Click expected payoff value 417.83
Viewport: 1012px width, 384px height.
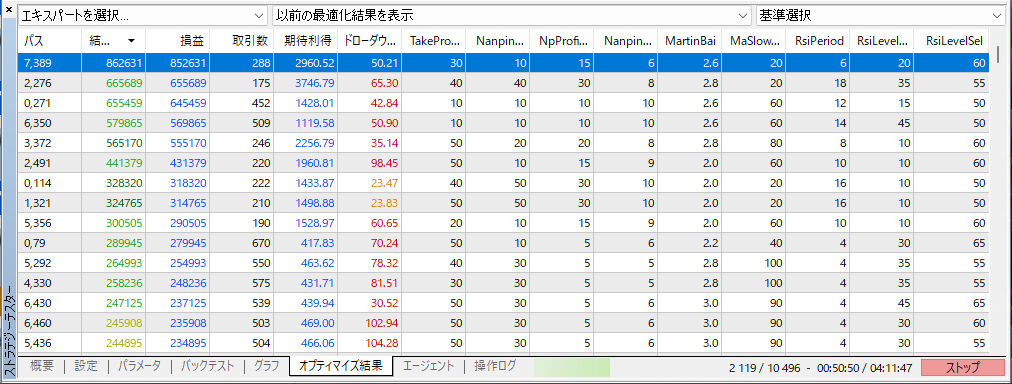click(x=318, y=243)
